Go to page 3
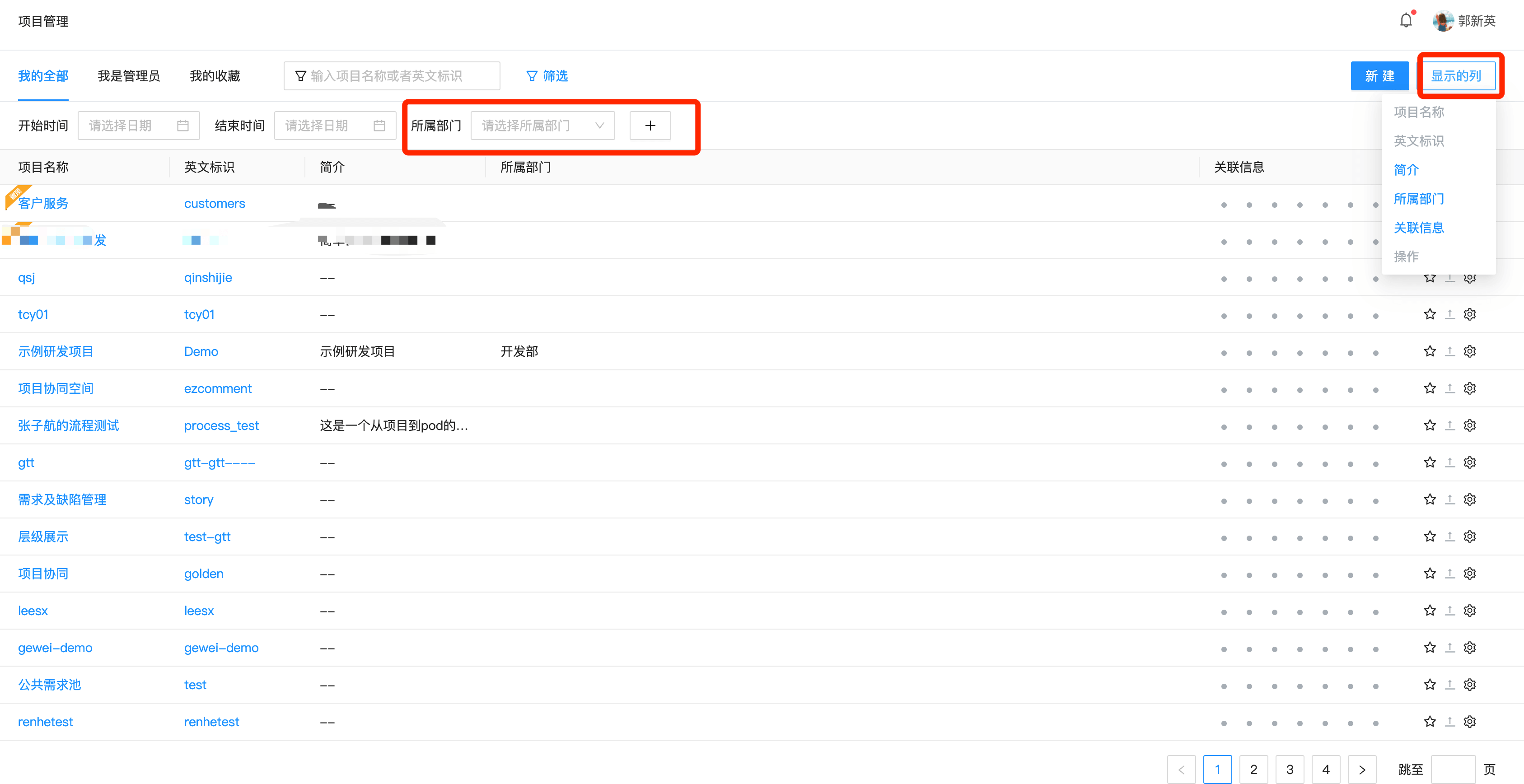 (x=1289, y=769)
